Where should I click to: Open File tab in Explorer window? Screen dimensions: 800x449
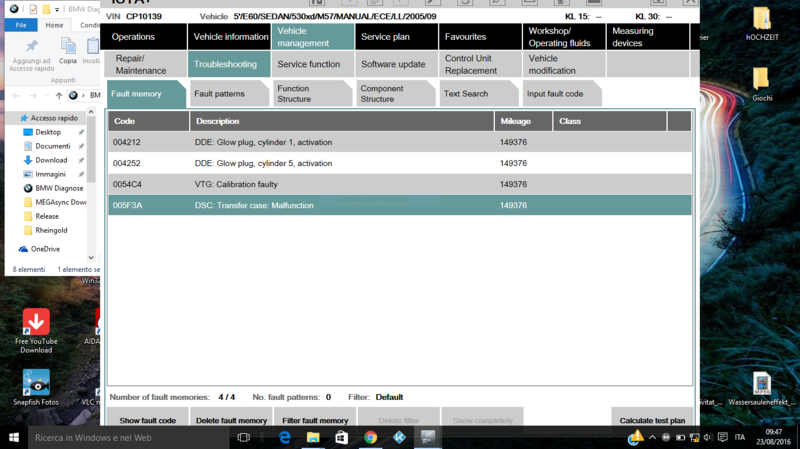click(x=21, y=25)
